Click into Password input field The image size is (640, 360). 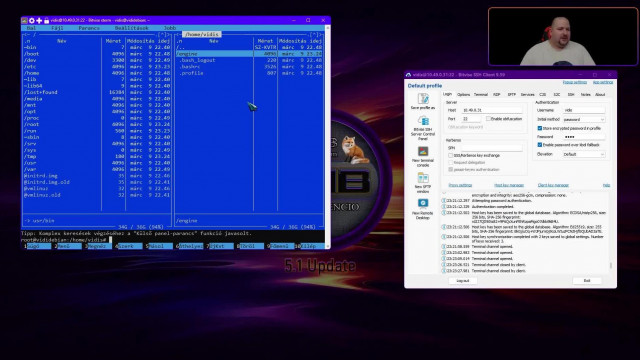point(584,137)
